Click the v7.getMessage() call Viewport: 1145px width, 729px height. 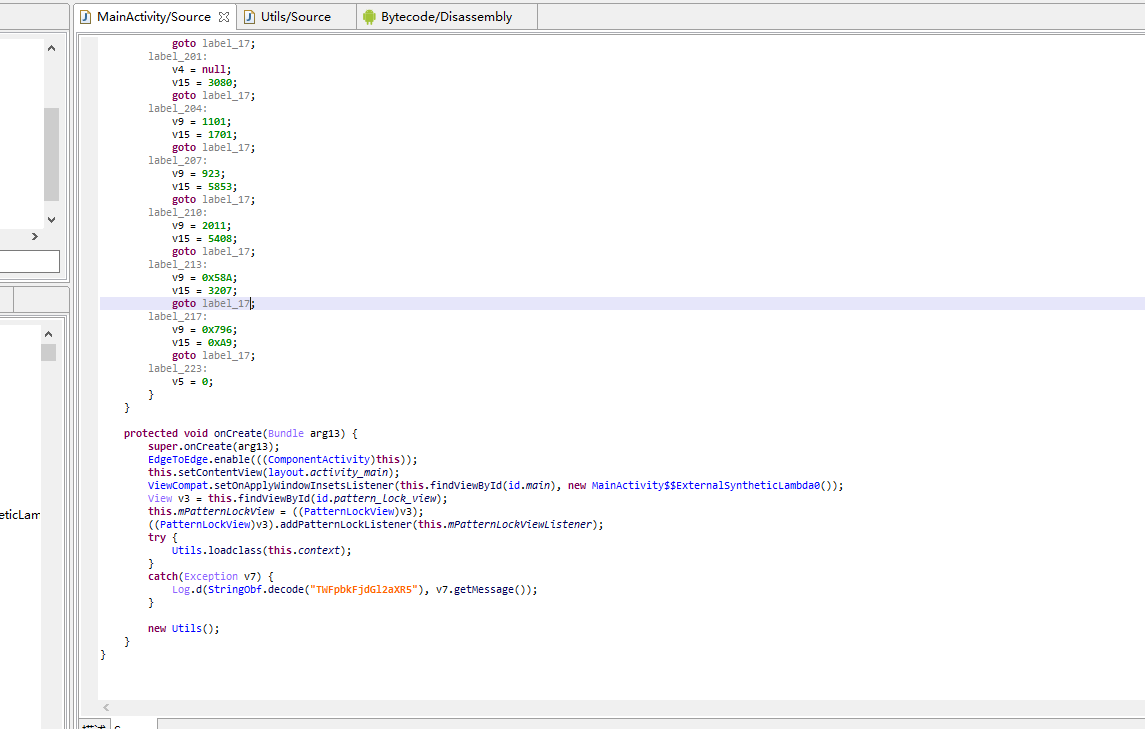pyautogui.click(x=483, y=589)
